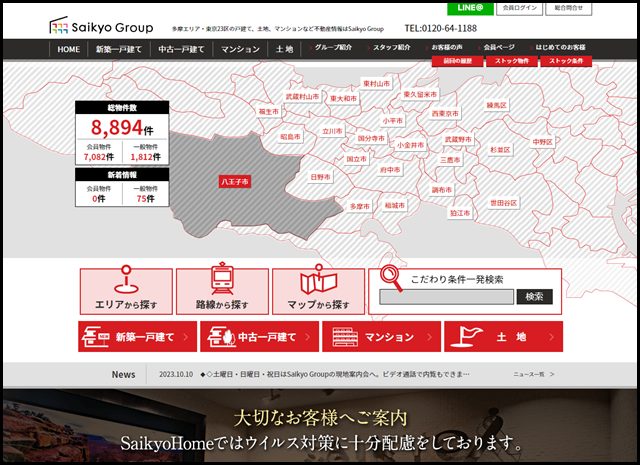Select 東久留米市 map label

point(420,94)
